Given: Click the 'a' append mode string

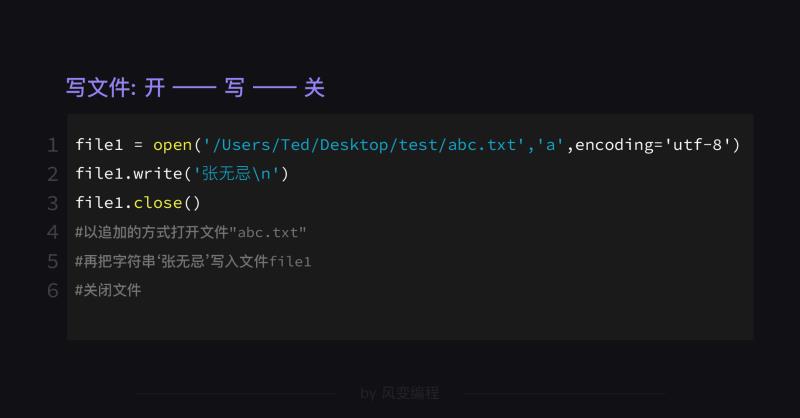Looking at the screenshot, I should pos(551,145).
